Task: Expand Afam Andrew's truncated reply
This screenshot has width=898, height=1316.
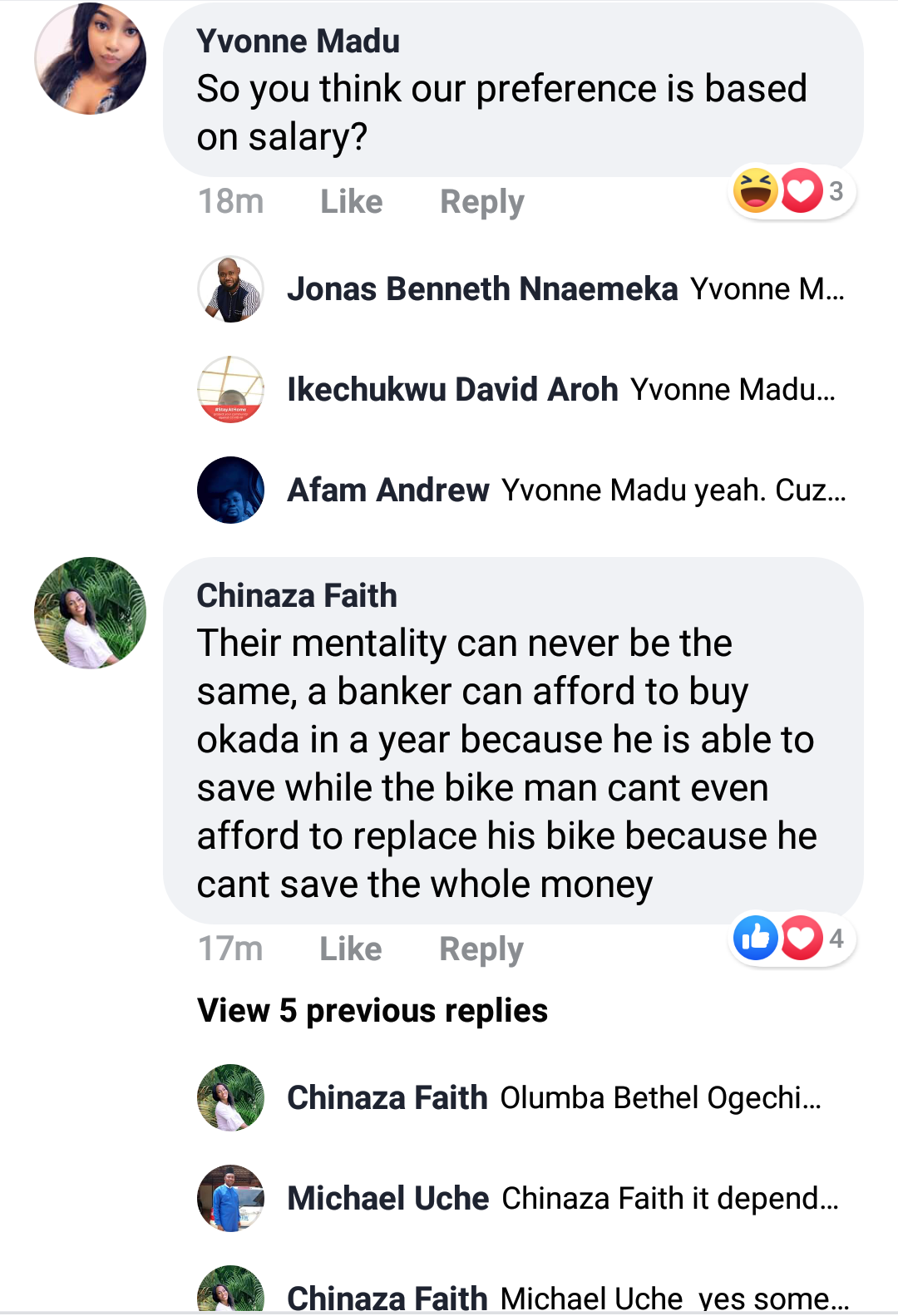Action: tap(673, 490)
